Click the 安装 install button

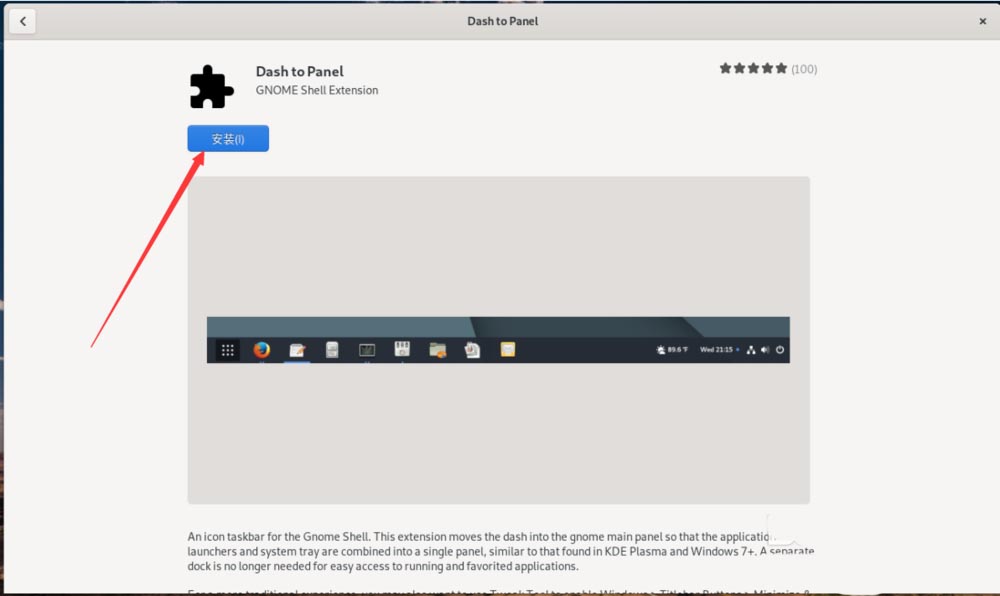coord(228,139)
